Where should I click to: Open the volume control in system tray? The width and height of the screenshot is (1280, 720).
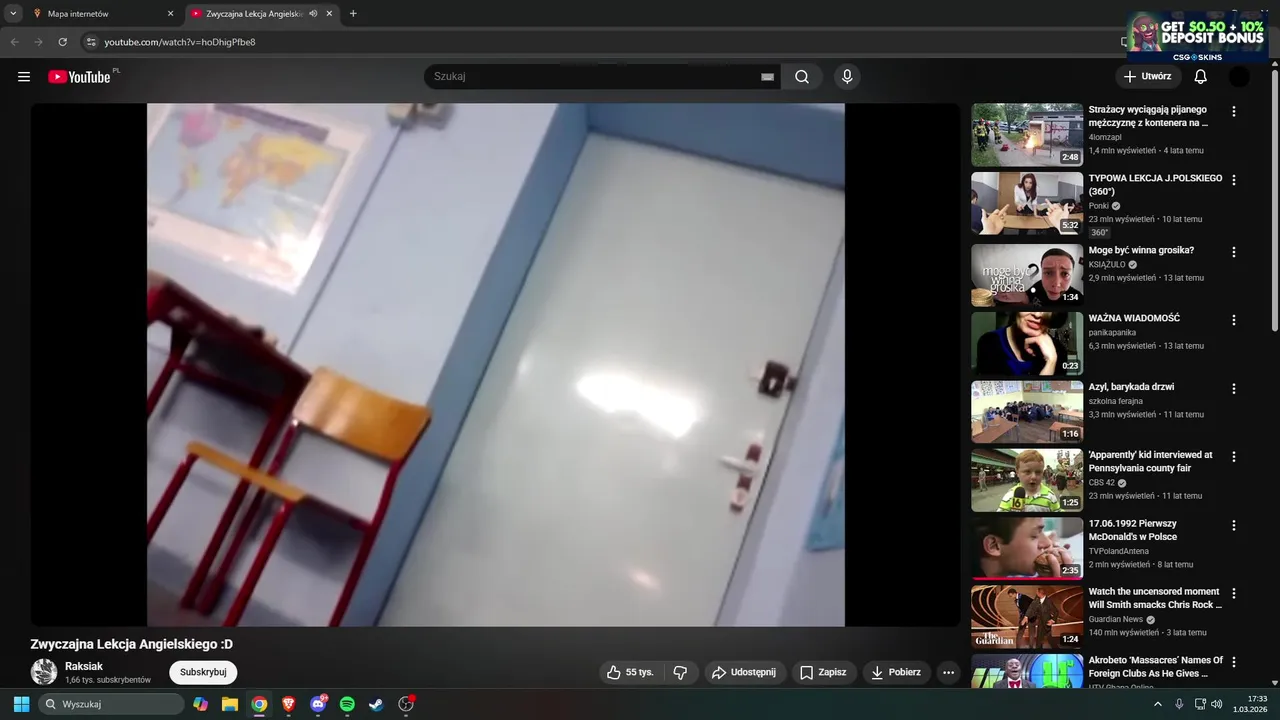click(x=1217, y=704)
